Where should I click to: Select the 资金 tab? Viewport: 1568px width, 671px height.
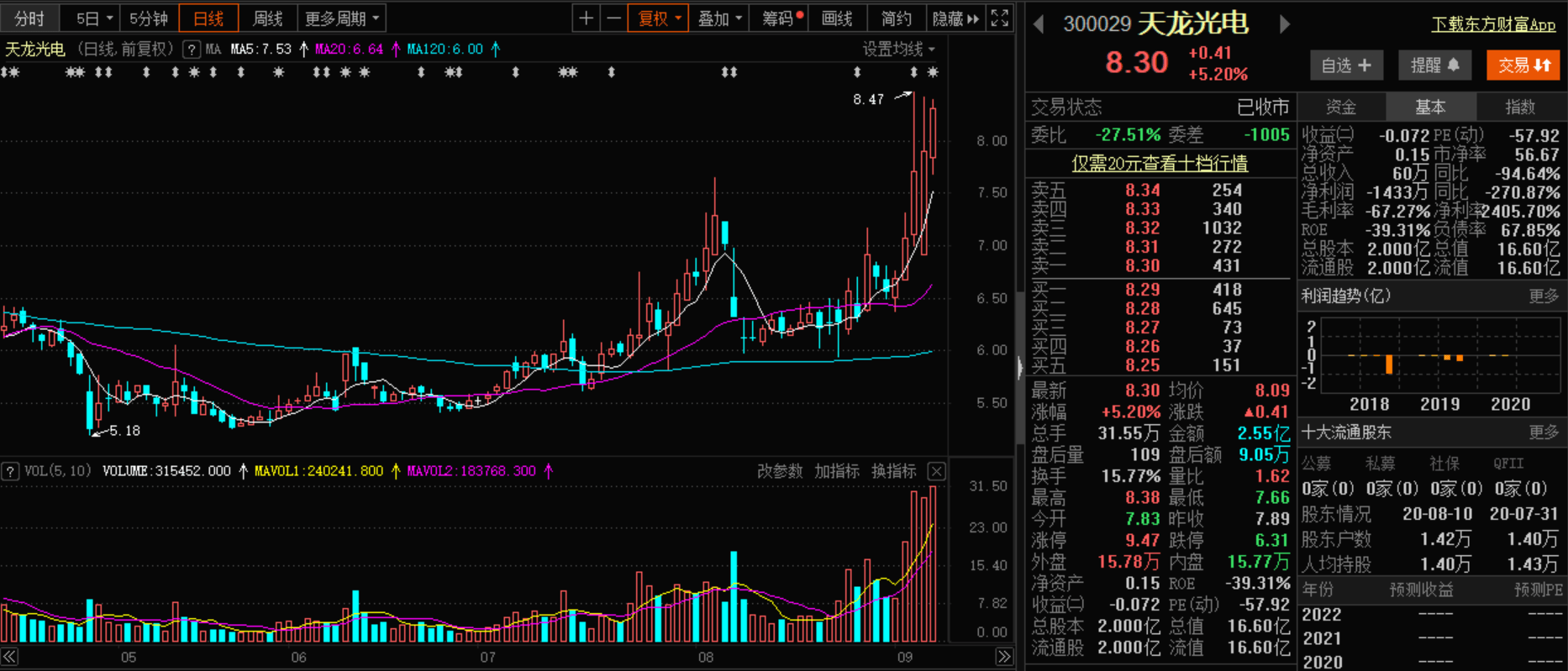(x=1340, y=107)
